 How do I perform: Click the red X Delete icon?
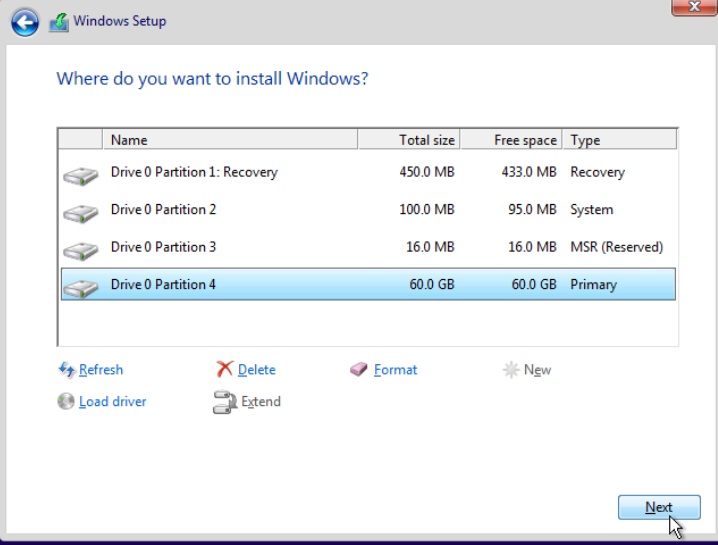click(224, 369)
